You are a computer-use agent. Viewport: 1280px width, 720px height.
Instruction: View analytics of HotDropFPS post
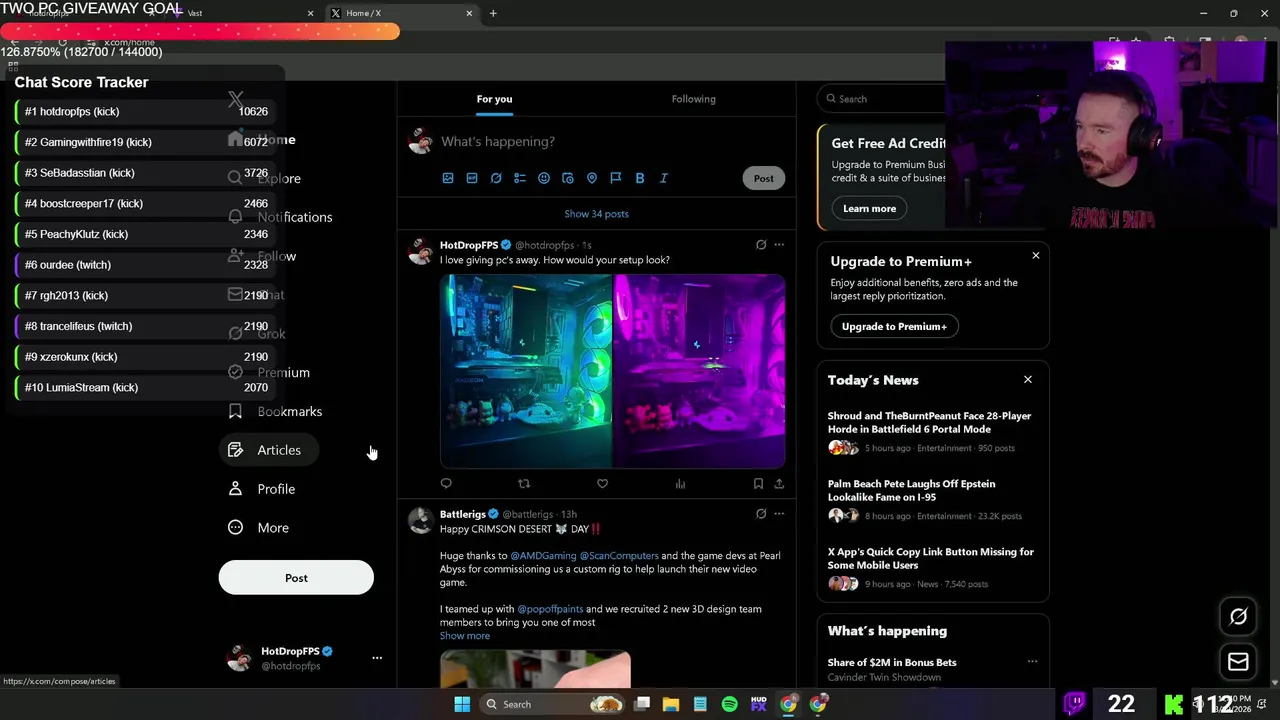pyautogui.click(x=680, y=484)
